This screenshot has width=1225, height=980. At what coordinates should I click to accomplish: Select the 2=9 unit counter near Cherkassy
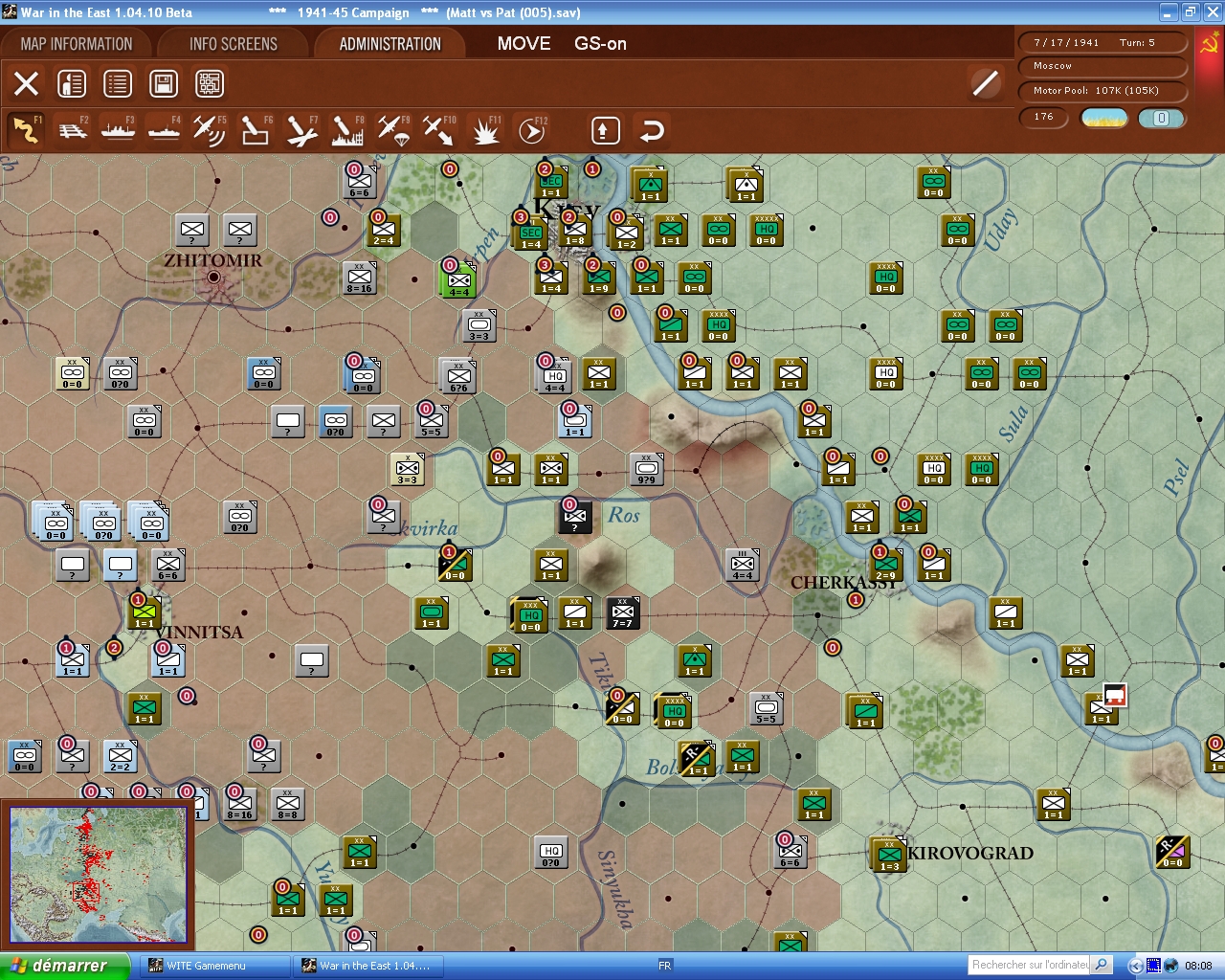886,565
